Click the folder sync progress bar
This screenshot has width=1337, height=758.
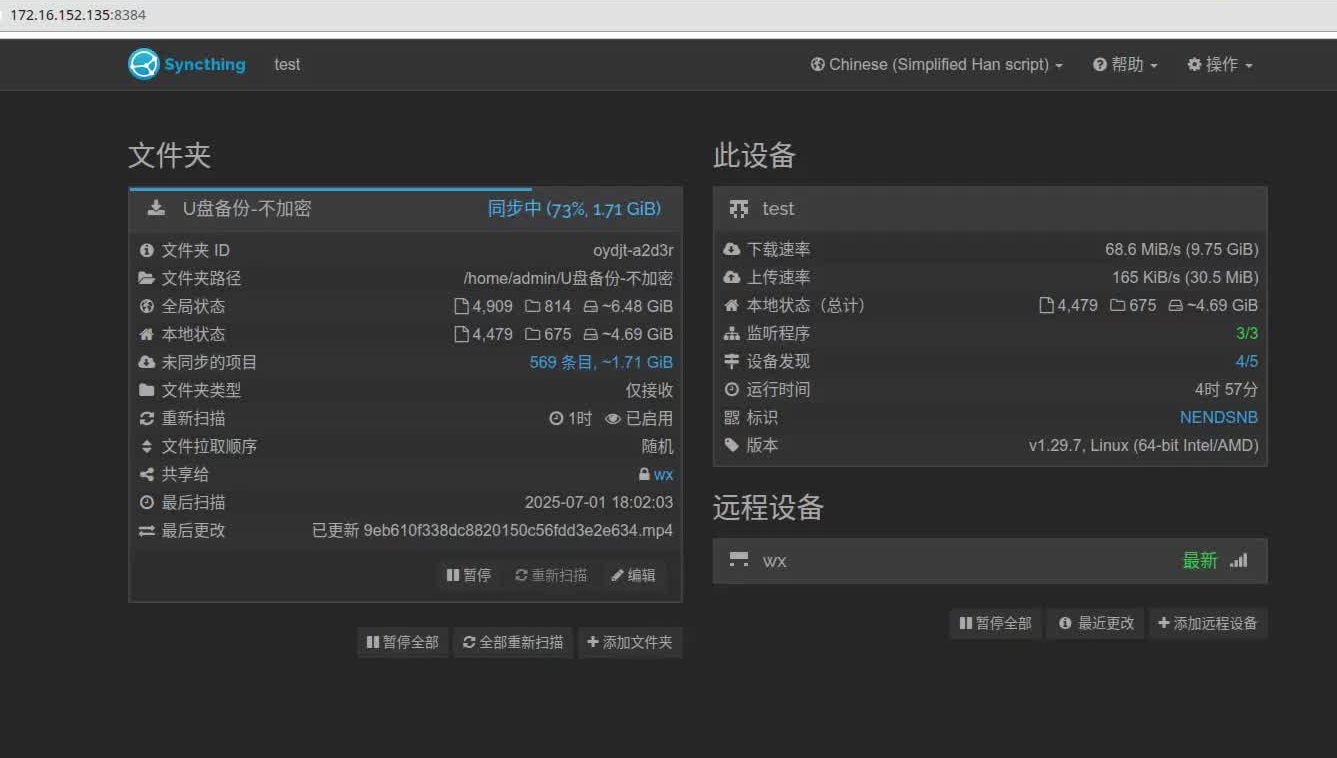[x=330, y=189]
